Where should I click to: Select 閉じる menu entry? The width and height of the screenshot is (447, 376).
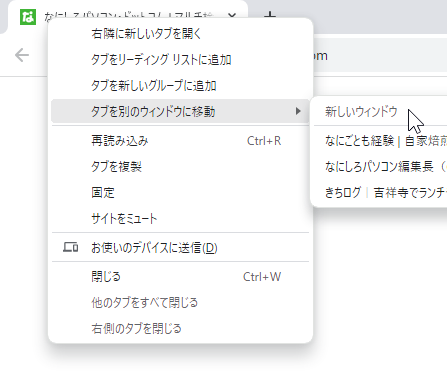coord(180,277)
